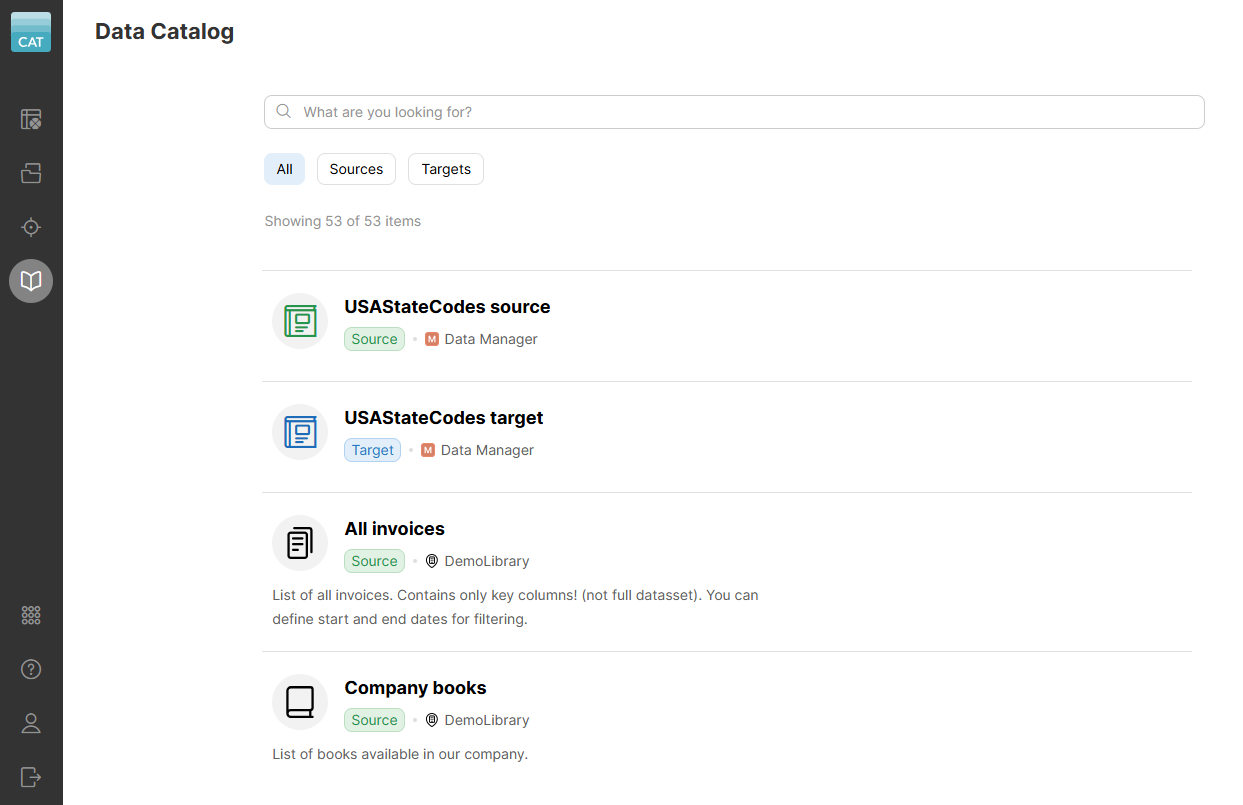1243x805 pixels.
Task: Switch to the Sources filter tab
Action: point(356,169)
